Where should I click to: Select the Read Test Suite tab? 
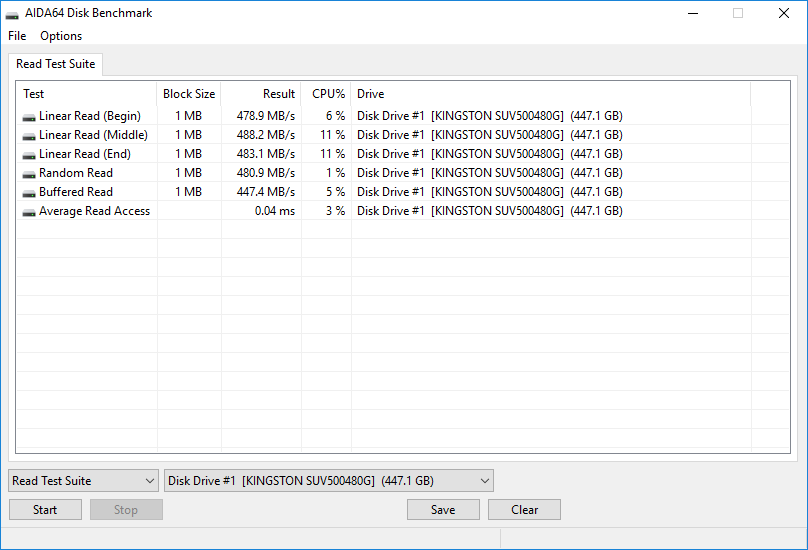[x=56, y=64]
